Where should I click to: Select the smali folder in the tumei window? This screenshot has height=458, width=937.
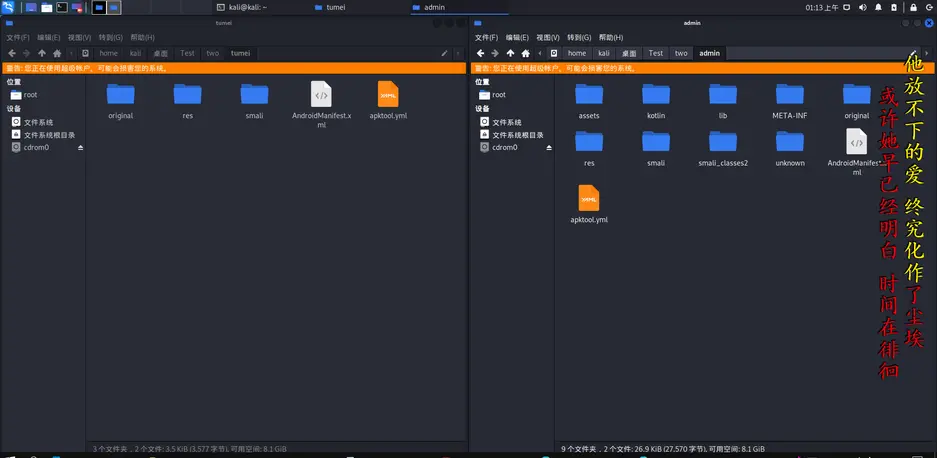click(255, 101)
